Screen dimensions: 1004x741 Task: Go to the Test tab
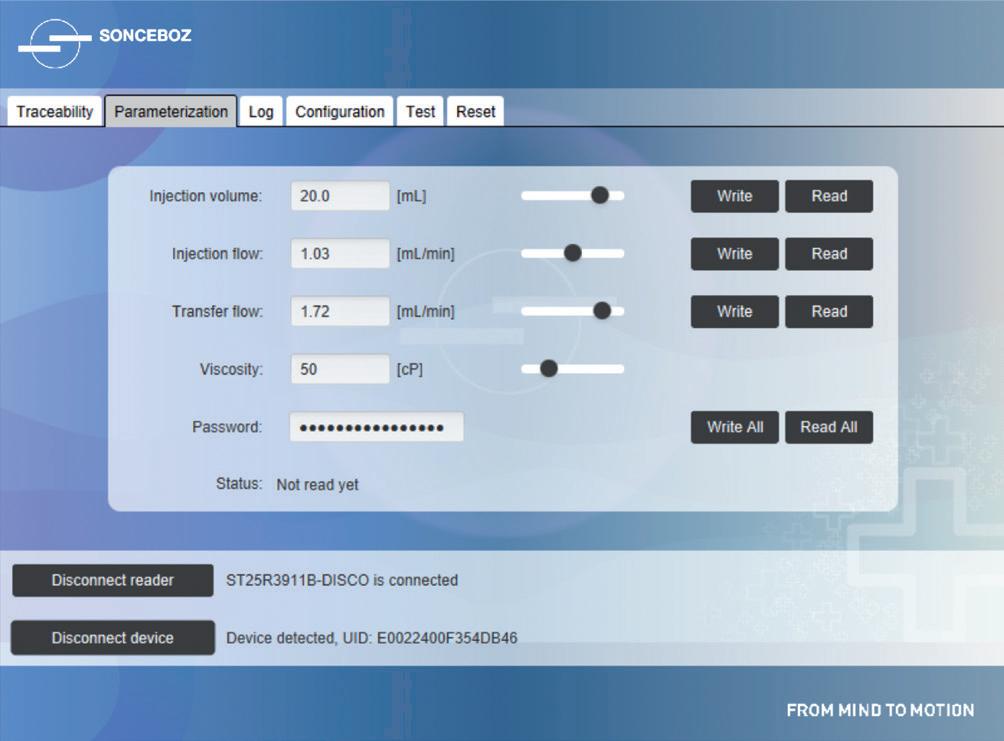420,111
